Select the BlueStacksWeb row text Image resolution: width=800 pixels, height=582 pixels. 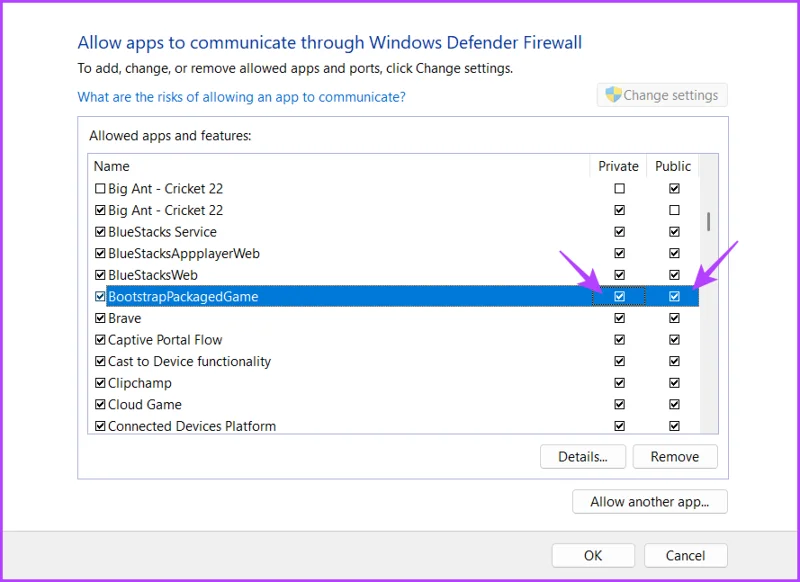click(153, 275)
